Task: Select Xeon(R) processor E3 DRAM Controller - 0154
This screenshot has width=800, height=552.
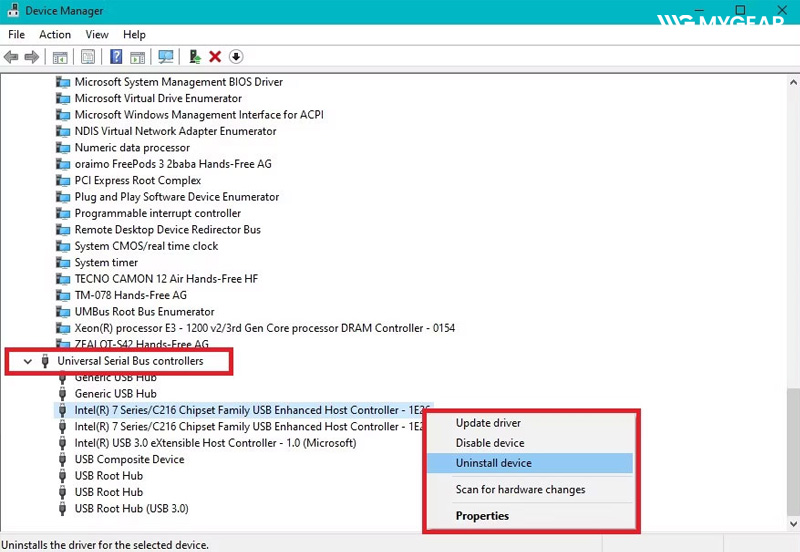Action: (x=264, y=328)
